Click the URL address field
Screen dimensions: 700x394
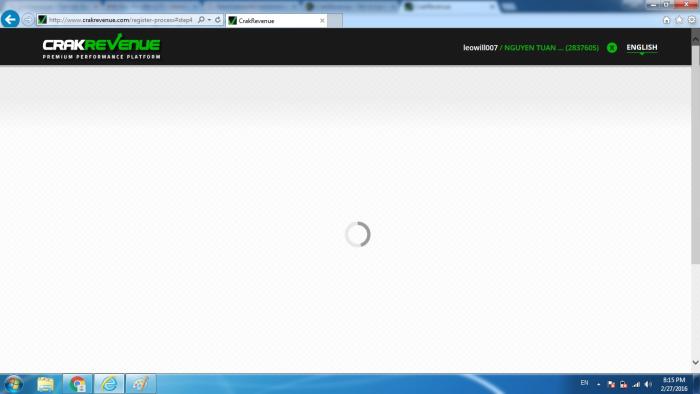pyautogui.click(x=121, y=20)
